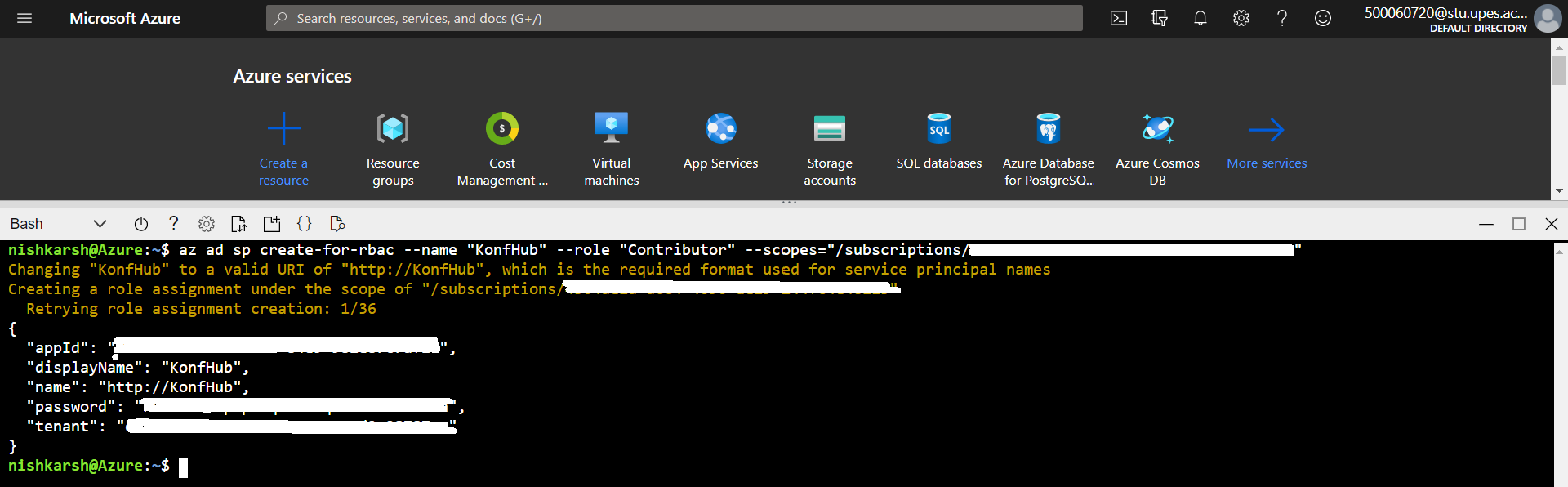1568x487 pixels.
Task: Click the Azure Database for PostgreSQL label
Action: (1049, 172)
